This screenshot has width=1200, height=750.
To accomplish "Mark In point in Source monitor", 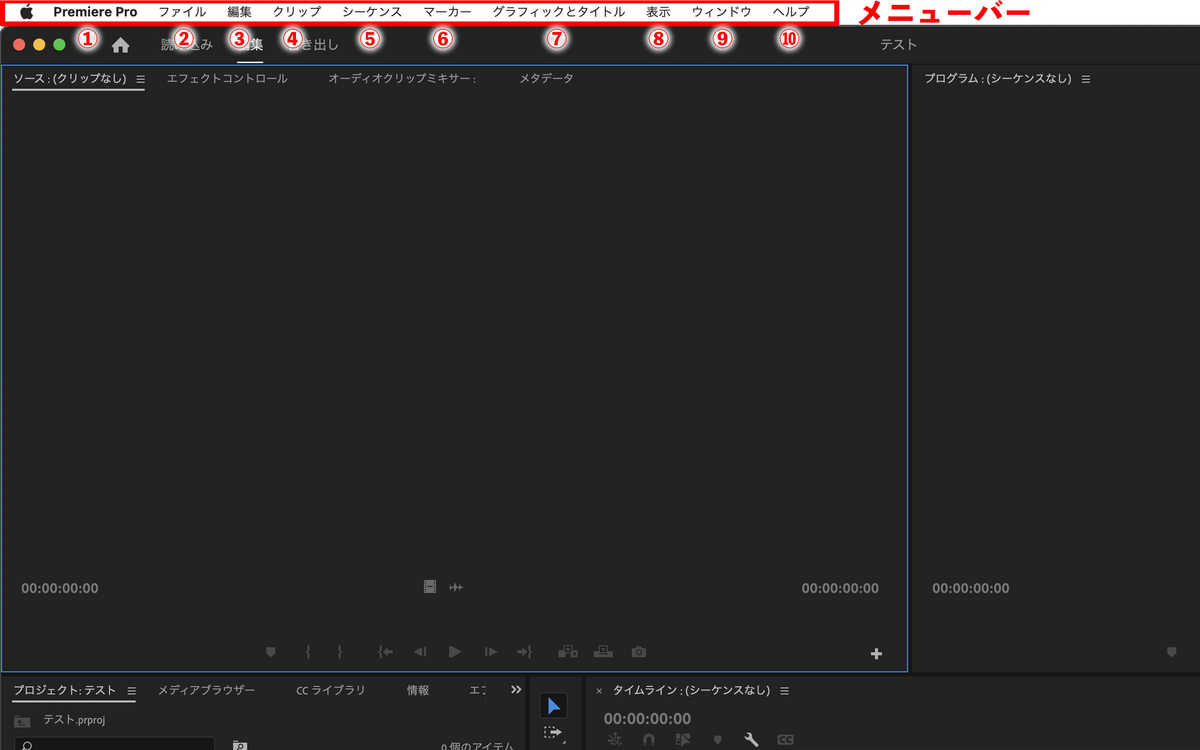I will point(307,652).
